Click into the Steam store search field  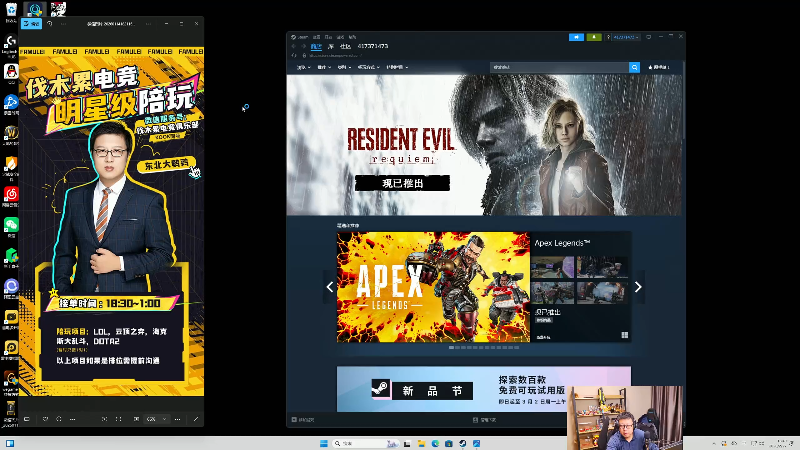[x=559, y=67]
